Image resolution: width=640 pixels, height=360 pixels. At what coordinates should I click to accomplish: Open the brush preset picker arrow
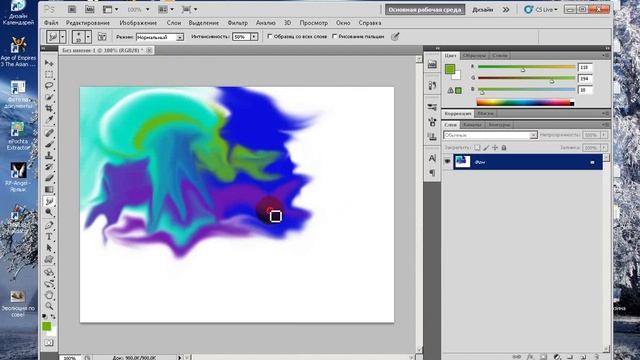(x=88, y=37)
